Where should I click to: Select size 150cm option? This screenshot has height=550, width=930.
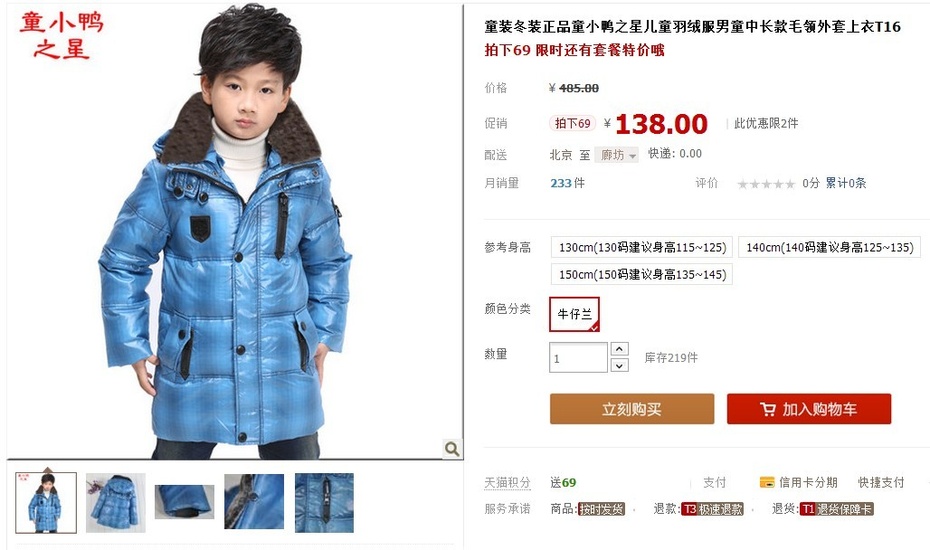642,274
